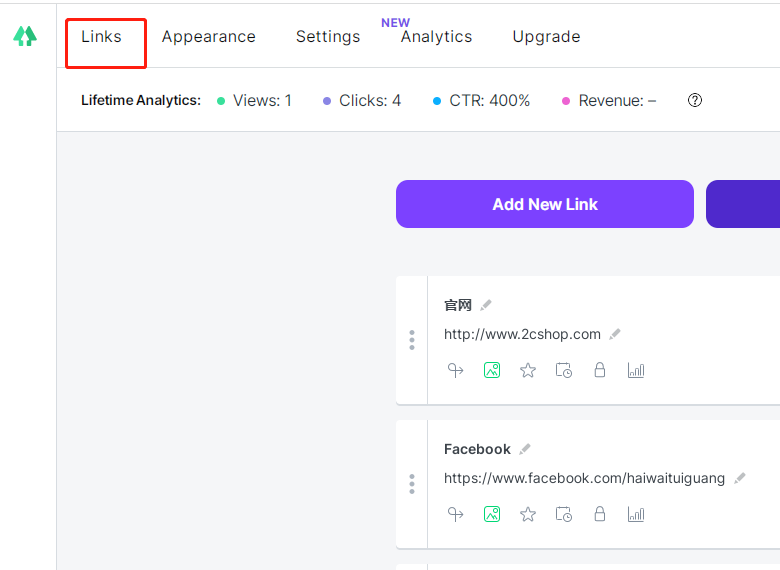Screen dimensions: 780x570
Task: Edit the Facebook title pencil icon
Action: [525, 449]
